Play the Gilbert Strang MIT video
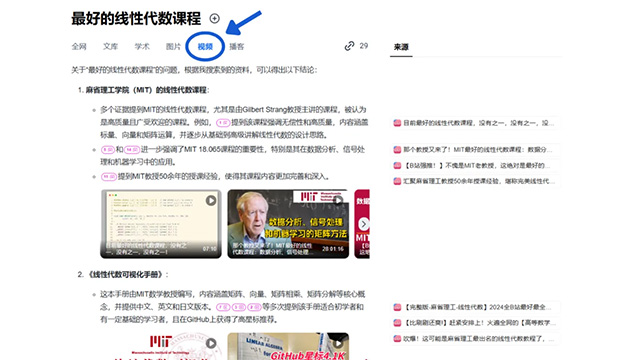The width and height of the screenshot is (640, 360). [338, 200]
